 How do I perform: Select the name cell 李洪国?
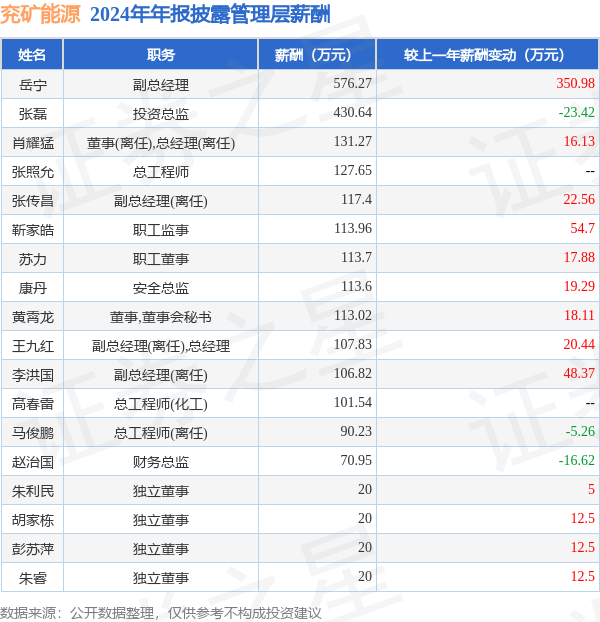click(x=33, y=375)
